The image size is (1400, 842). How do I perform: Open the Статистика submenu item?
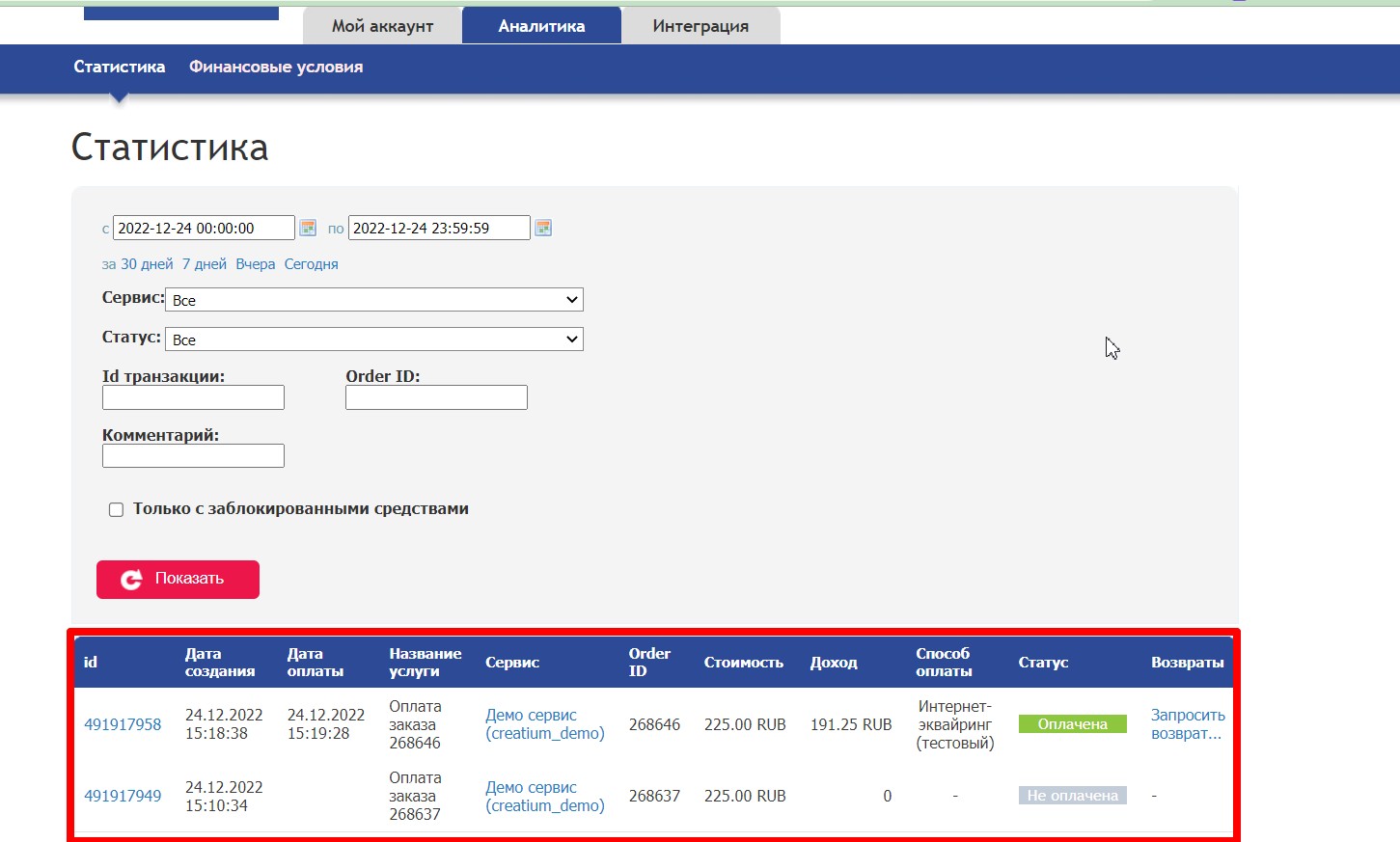coord(120,67)
